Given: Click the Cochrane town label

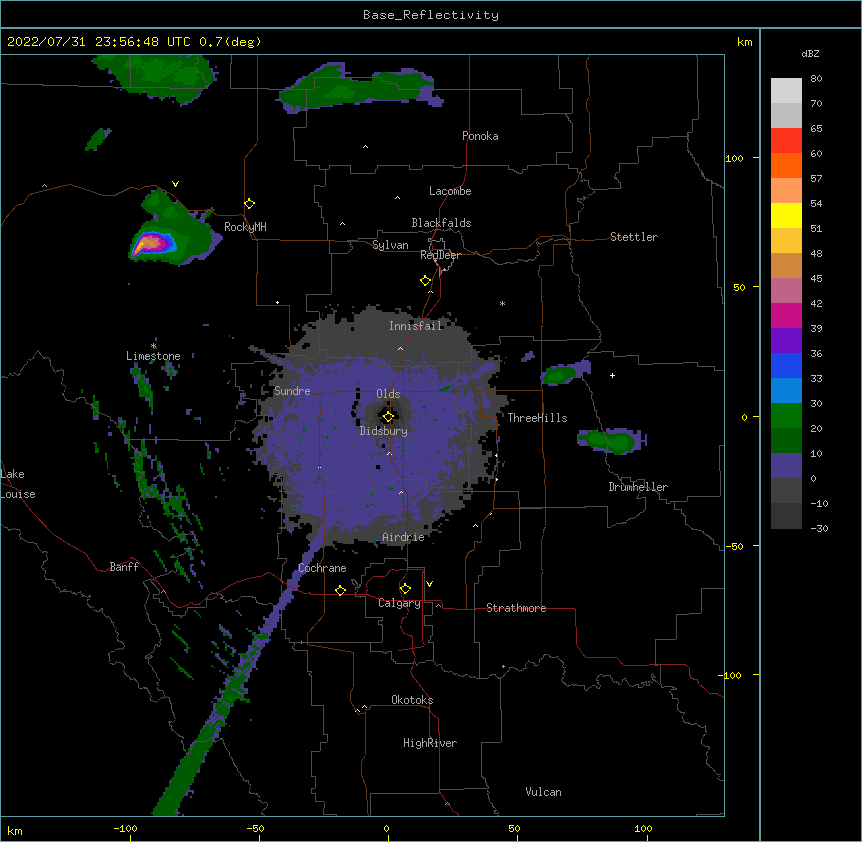Looking at the screenshot, I should 322,568.
